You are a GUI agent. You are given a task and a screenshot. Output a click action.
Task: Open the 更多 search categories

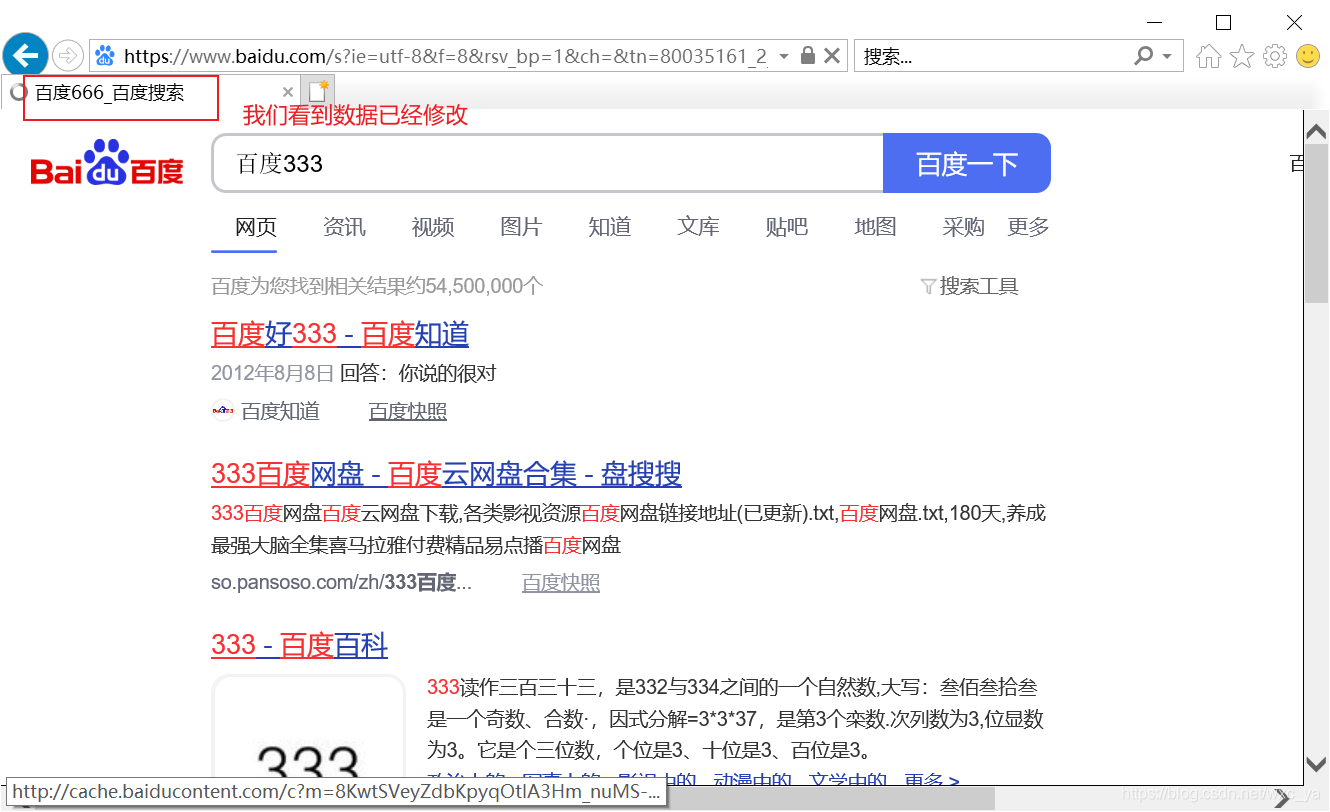coord(1028,227)
